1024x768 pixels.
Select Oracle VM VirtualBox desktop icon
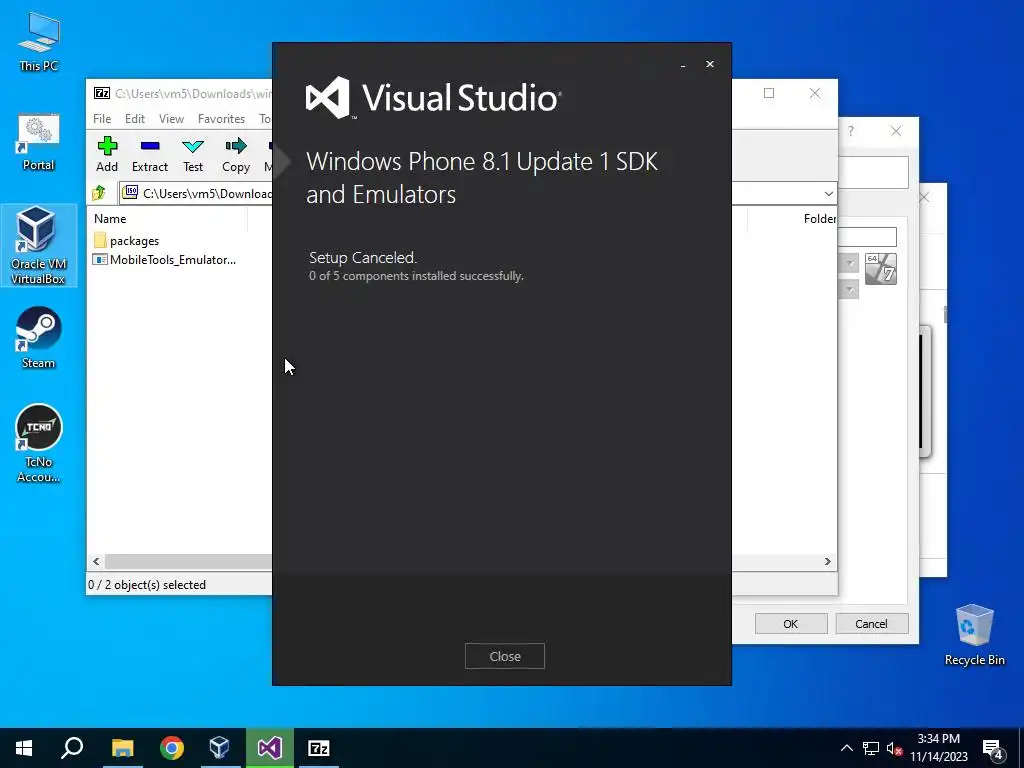pos(39,245)
